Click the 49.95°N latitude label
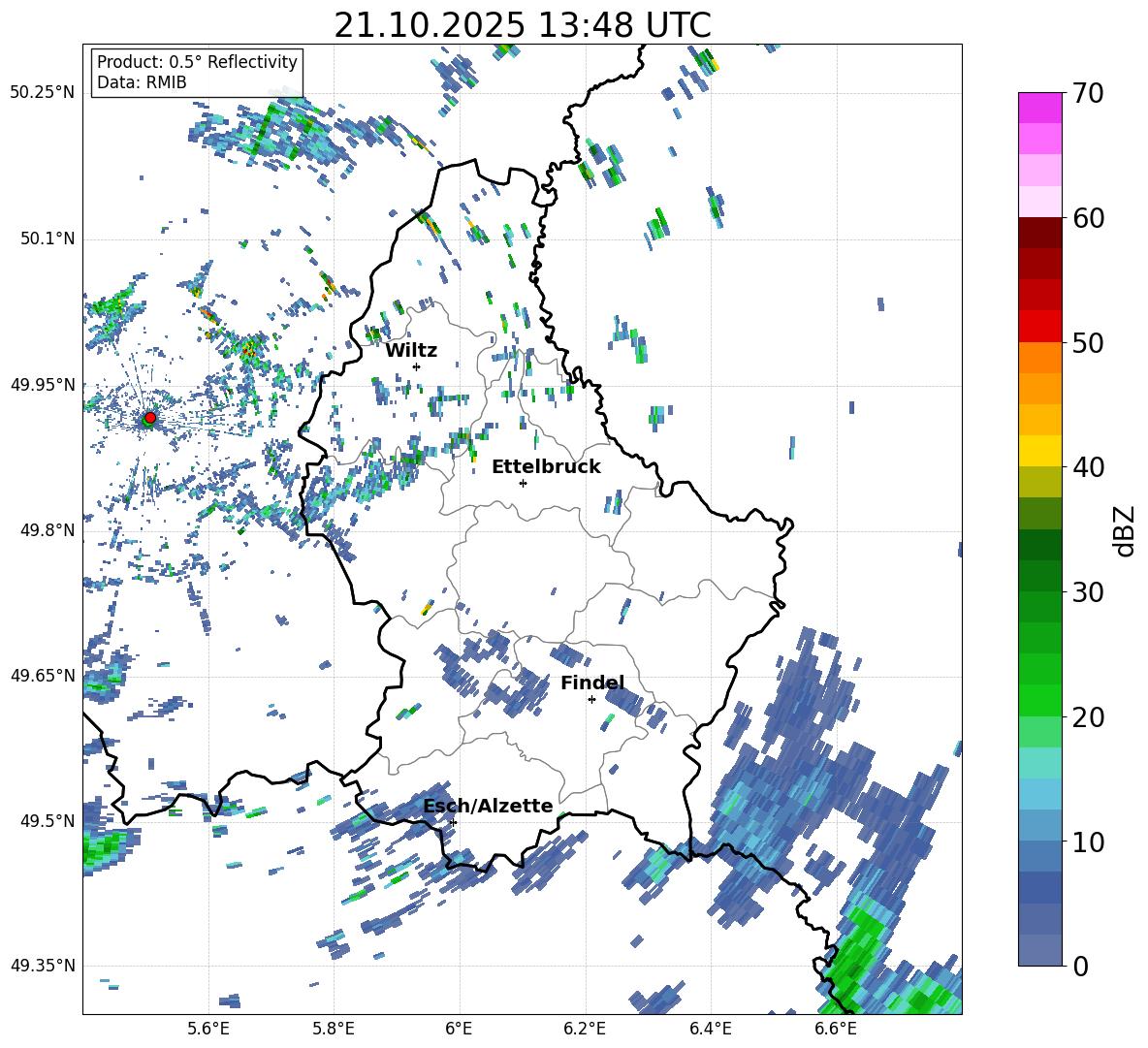1148x1048 pixels. pos(42,385)
